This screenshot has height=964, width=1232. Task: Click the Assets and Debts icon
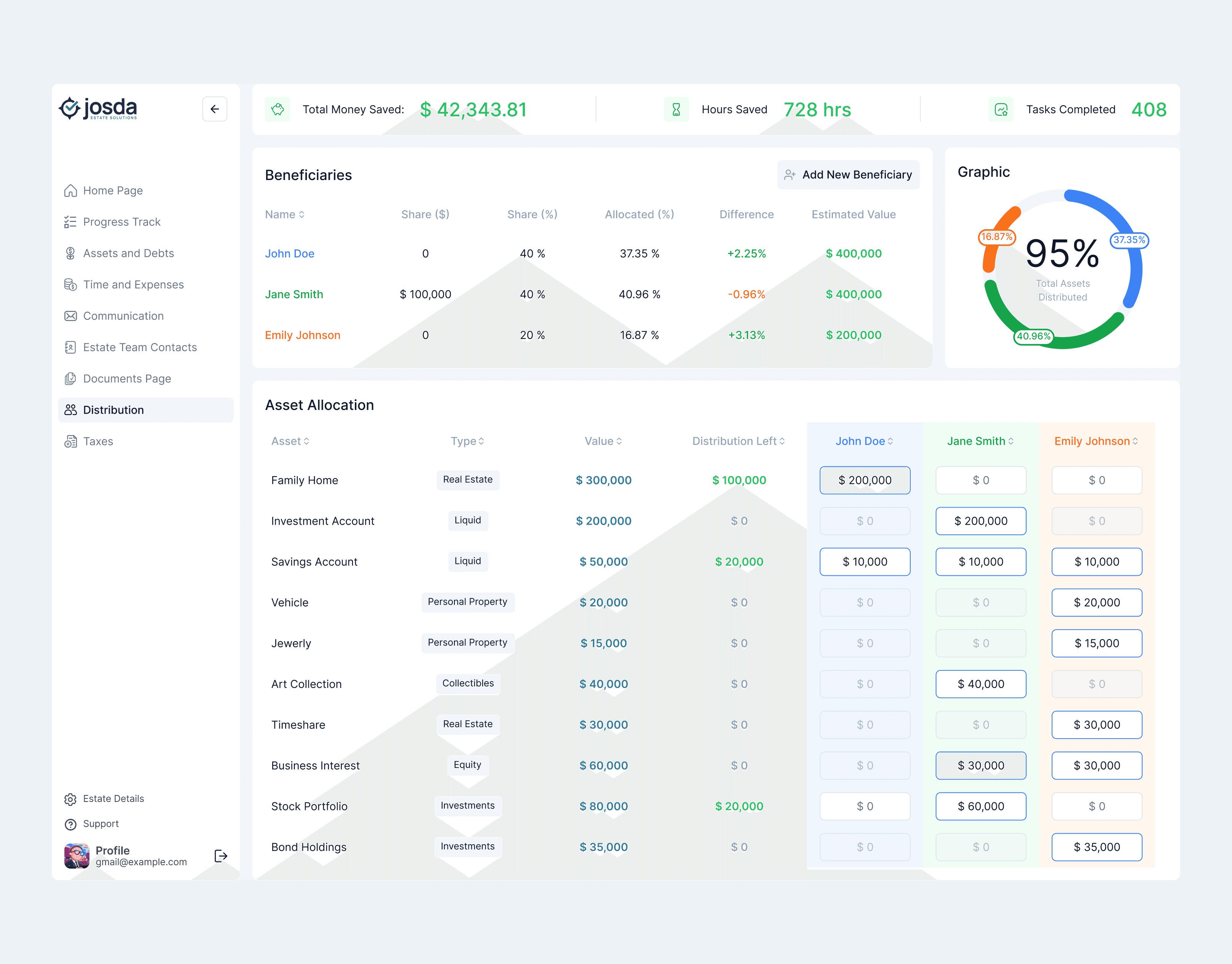tap(71, 254)
